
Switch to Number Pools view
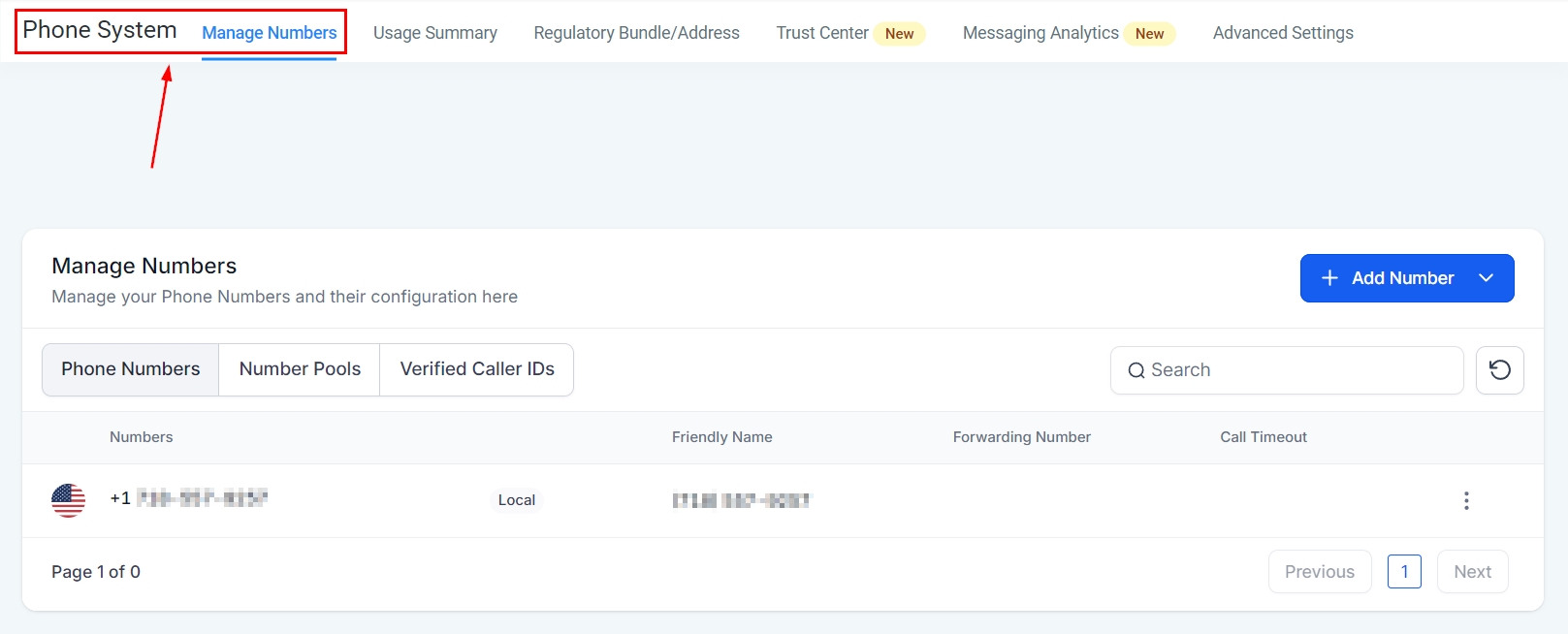pyautogui.click(x=300, y=369)
